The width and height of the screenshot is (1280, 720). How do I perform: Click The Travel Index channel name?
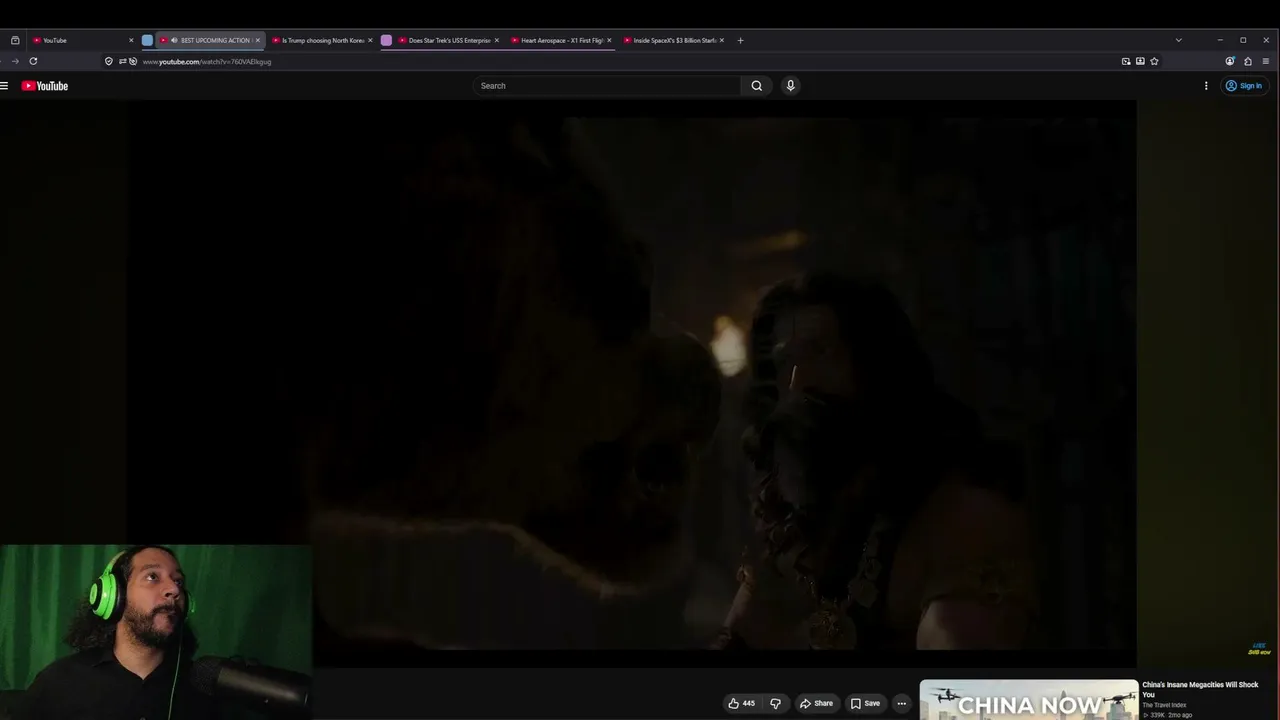pyautogui.click(x=1164, y=705)
